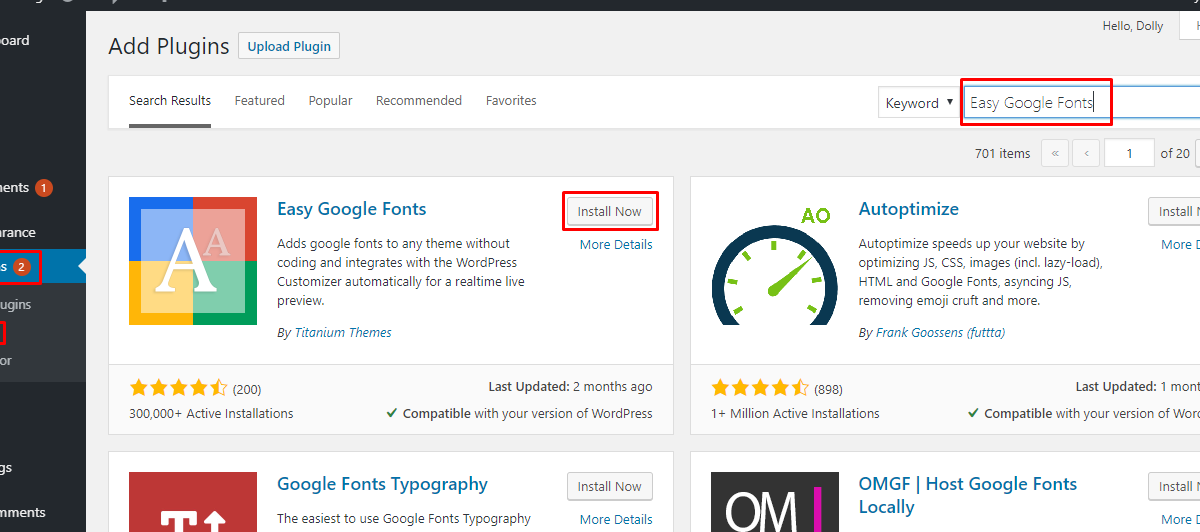Open the Keyword search type dropdown
Screen dimensions: 1200x532
point(918,102)
